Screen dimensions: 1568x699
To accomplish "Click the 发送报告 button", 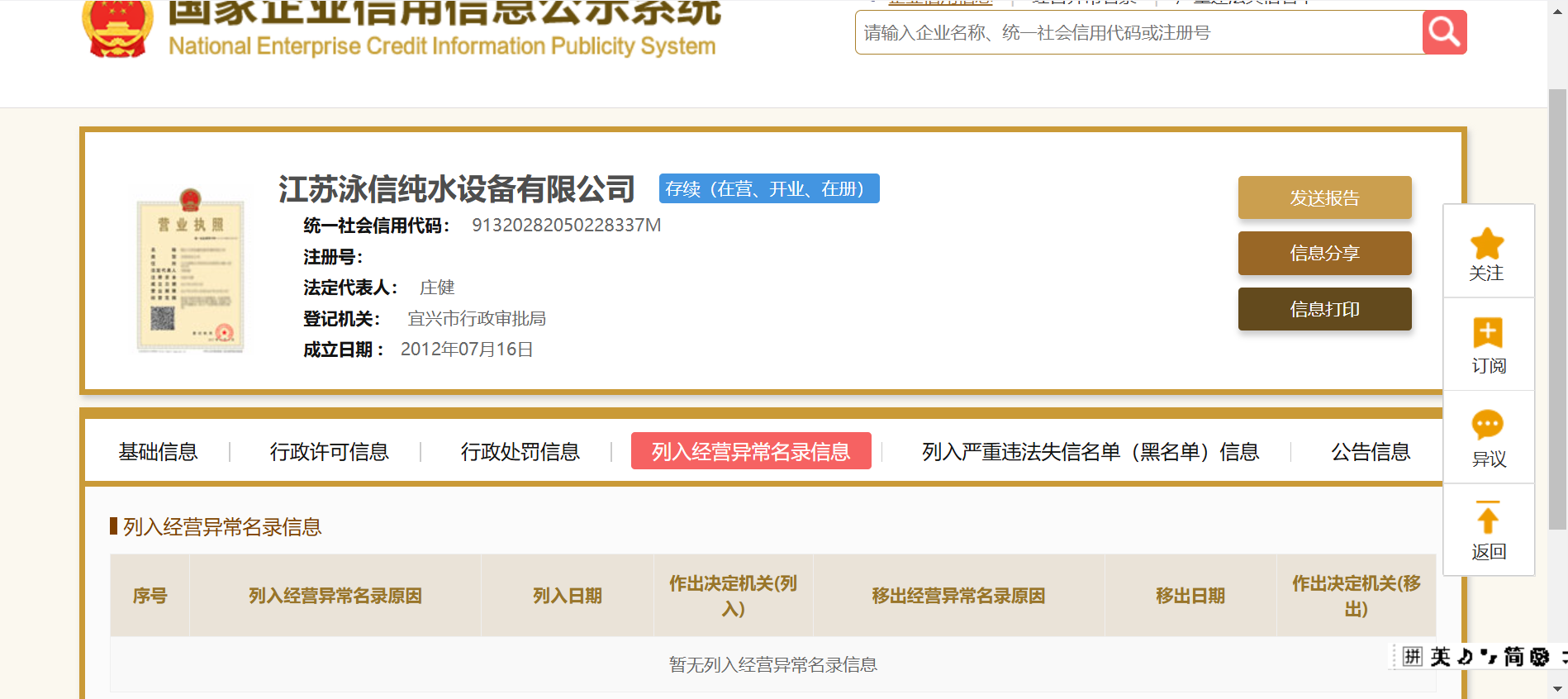I will pos(1324,197).
